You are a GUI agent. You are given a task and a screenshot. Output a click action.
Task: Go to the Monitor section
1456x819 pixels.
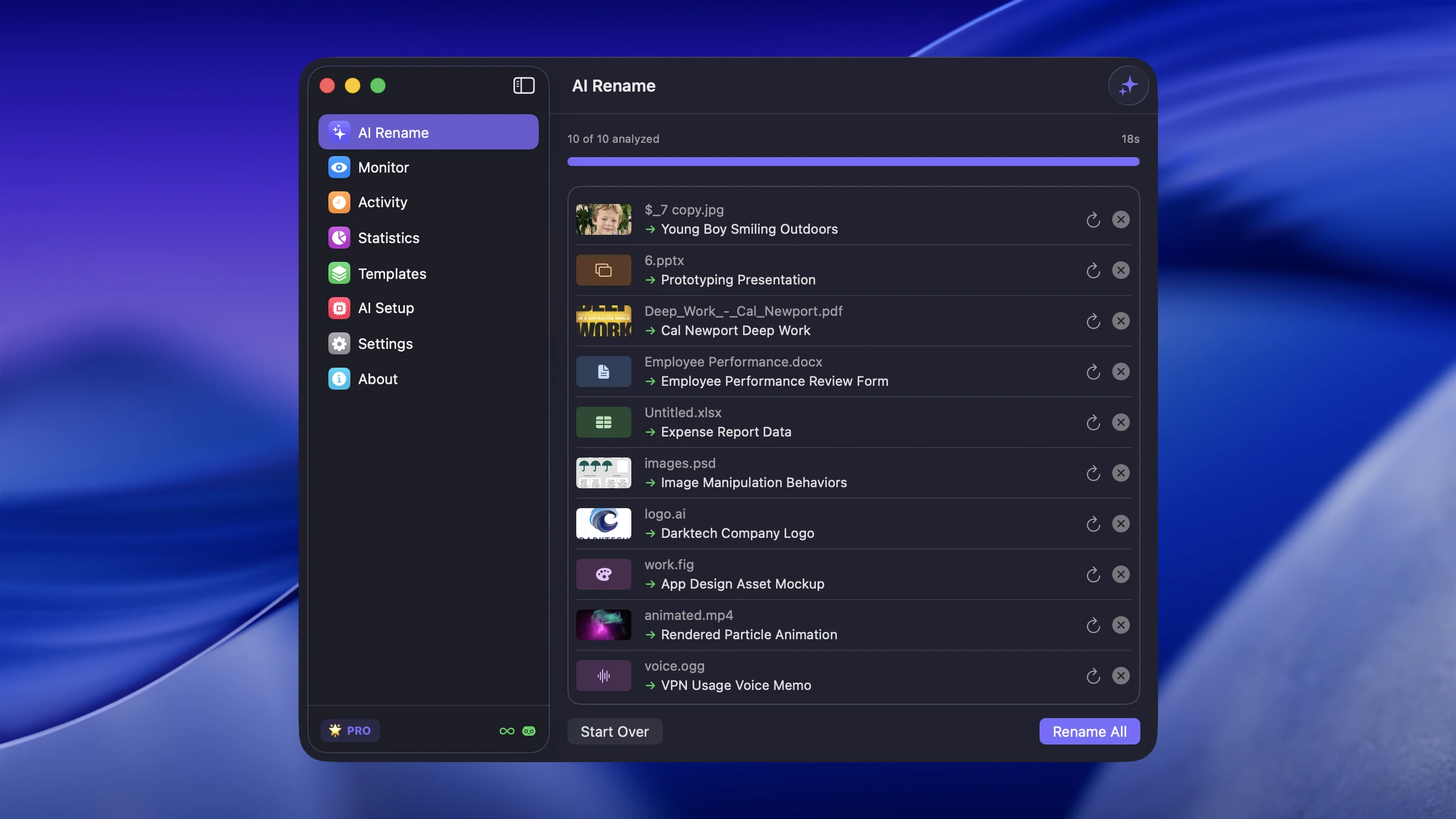428,167
